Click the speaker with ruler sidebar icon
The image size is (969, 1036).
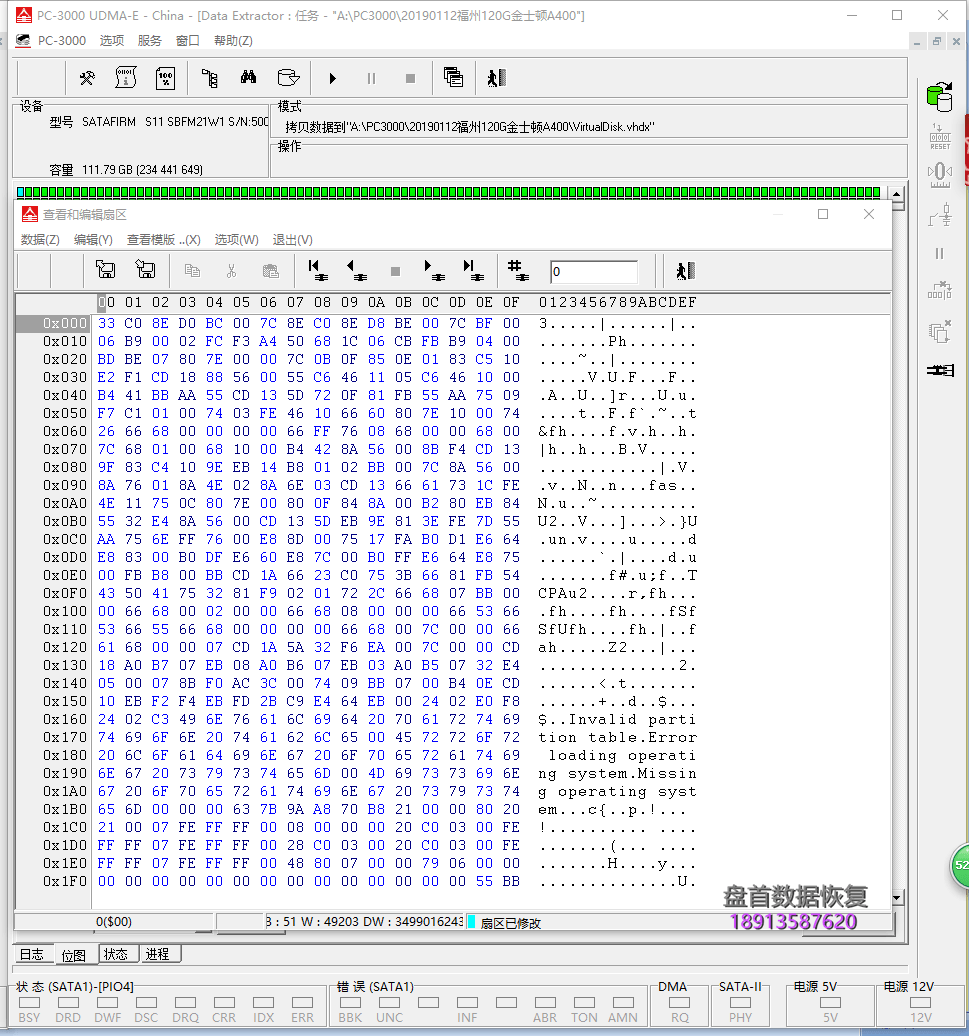(940, 176)
